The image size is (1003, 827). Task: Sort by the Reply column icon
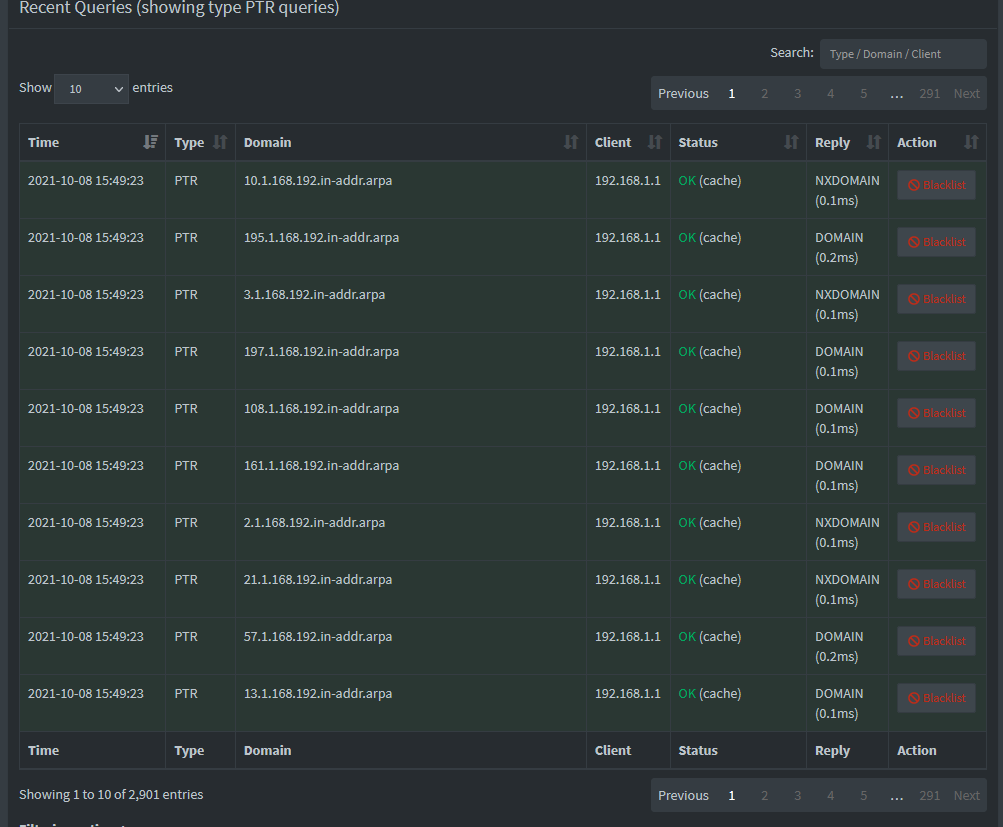coord(871,142)
